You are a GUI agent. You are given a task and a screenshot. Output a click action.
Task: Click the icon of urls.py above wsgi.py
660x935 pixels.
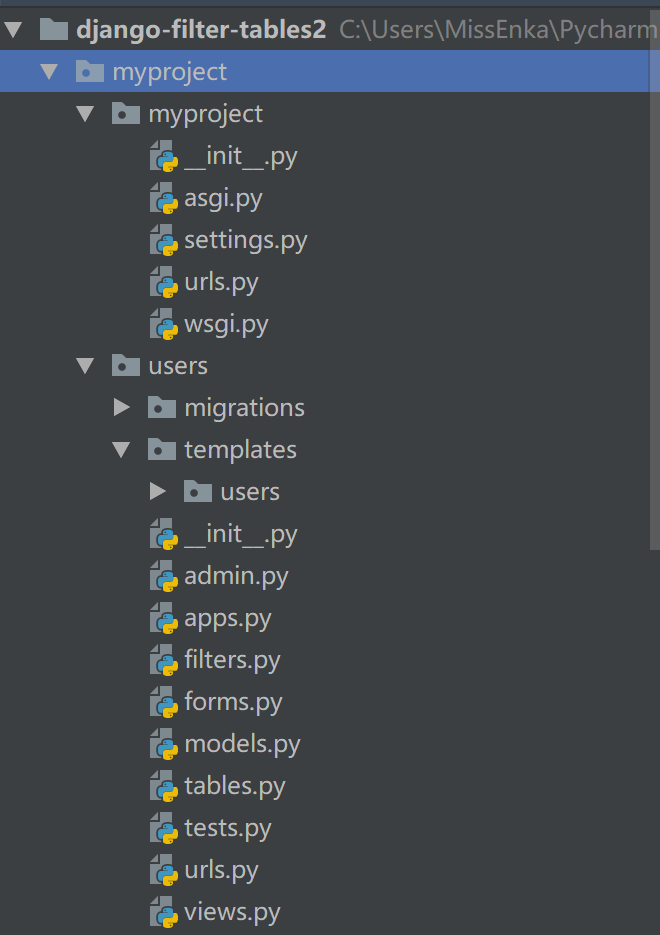click(x=164, y=282)
